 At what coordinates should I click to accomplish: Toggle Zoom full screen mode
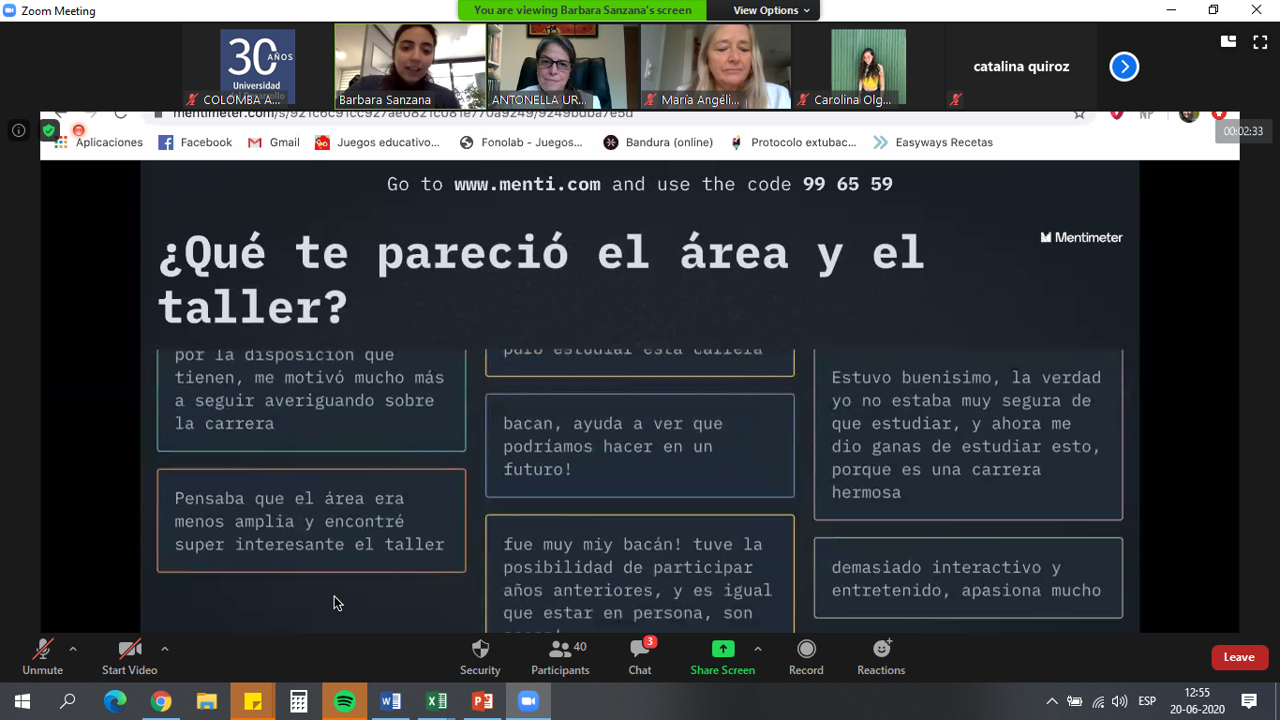click(1260, 42)
